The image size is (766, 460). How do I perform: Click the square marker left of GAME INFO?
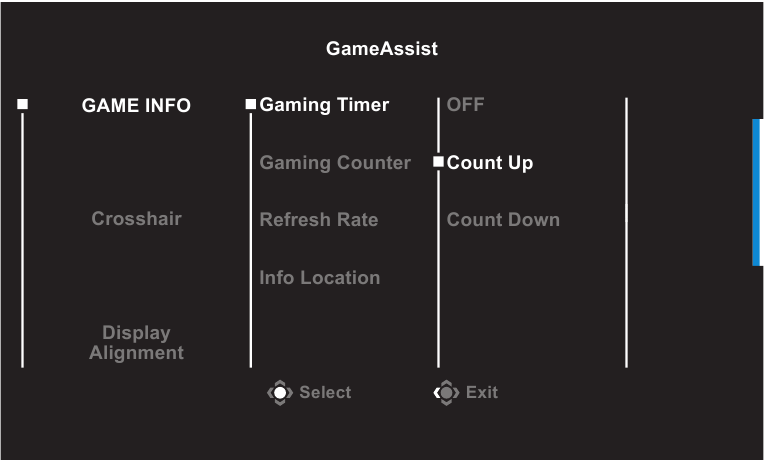23,104
